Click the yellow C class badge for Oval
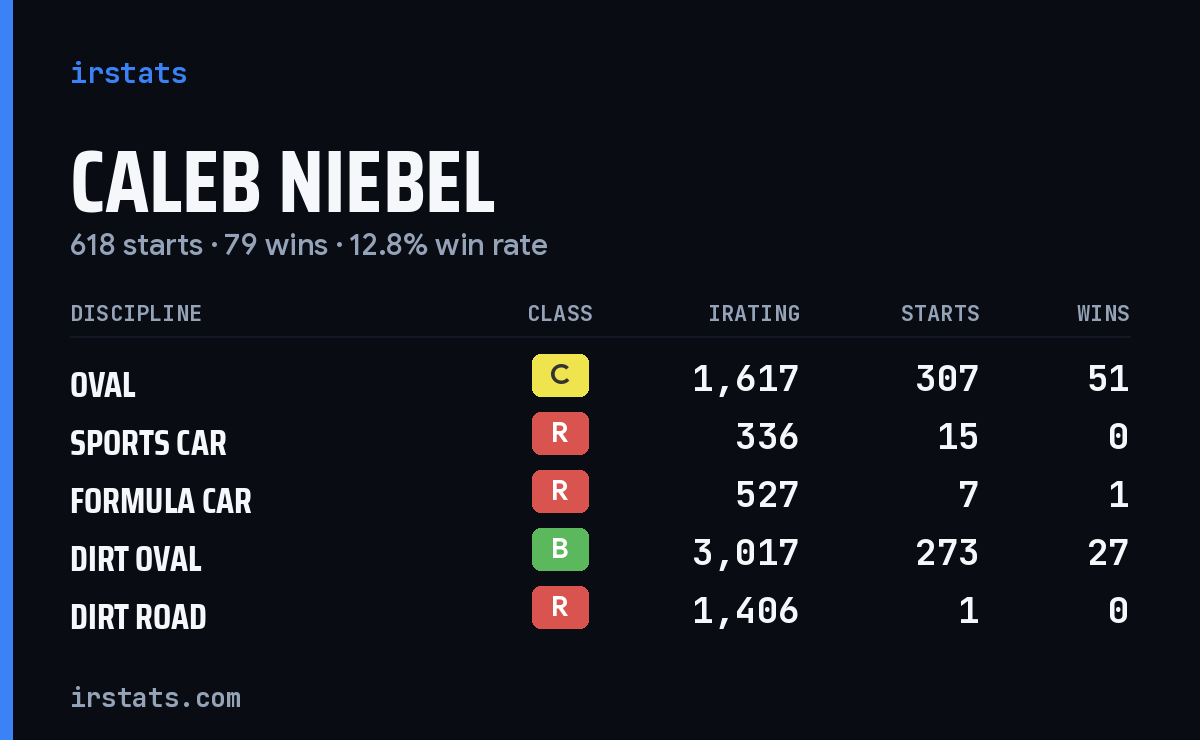 tap(560, 376)
